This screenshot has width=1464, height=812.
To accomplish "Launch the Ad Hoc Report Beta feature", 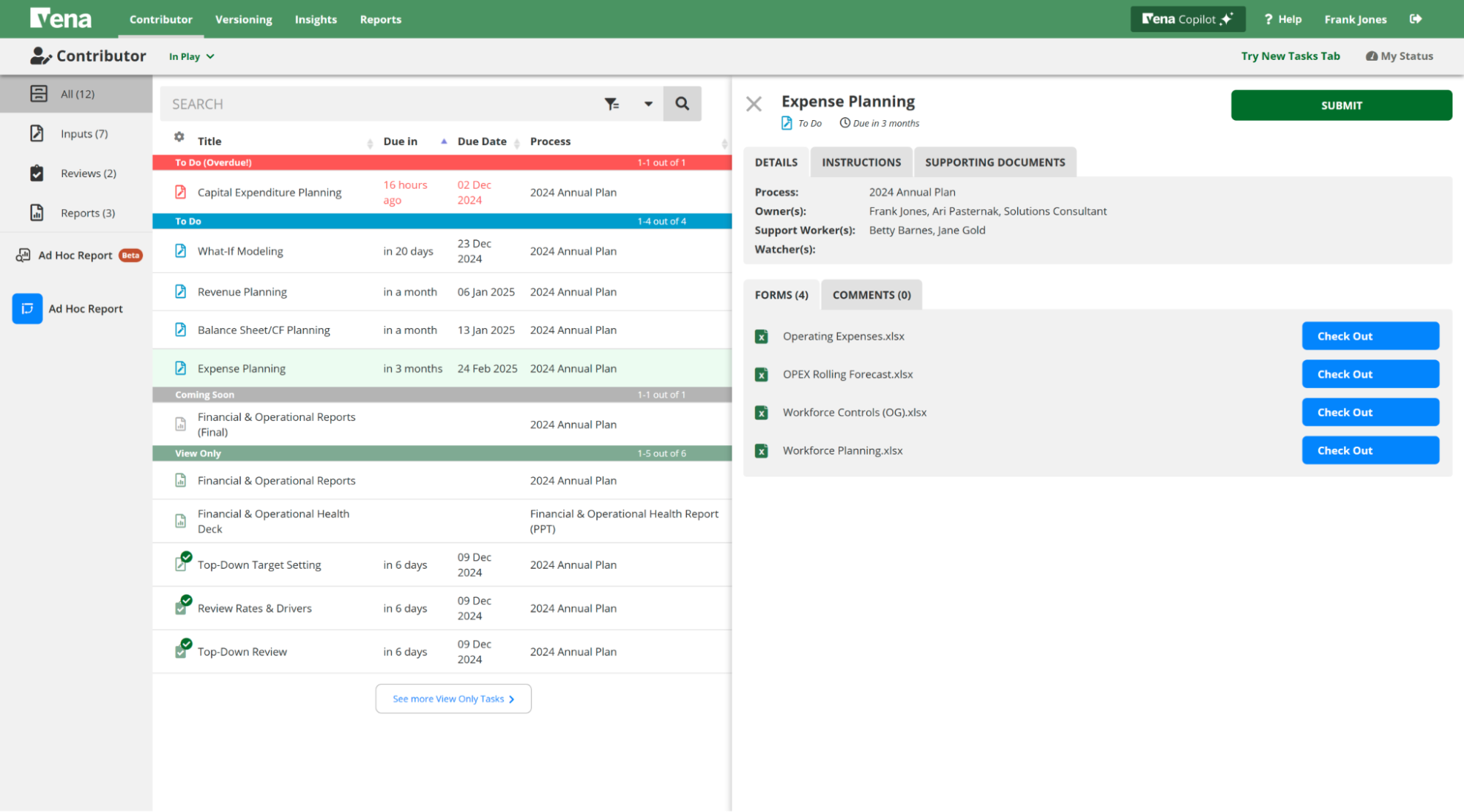I will tap(75, 255).
